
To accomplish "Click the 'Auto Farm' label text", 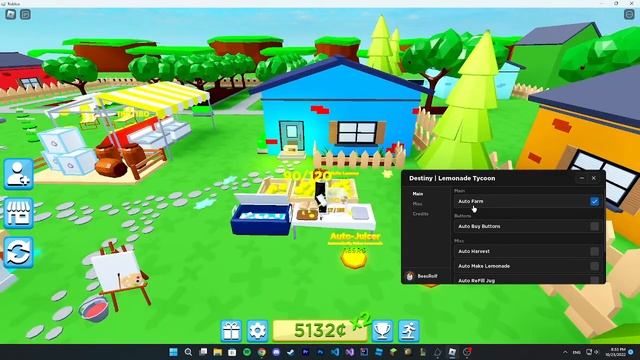I will coord(471,201).
